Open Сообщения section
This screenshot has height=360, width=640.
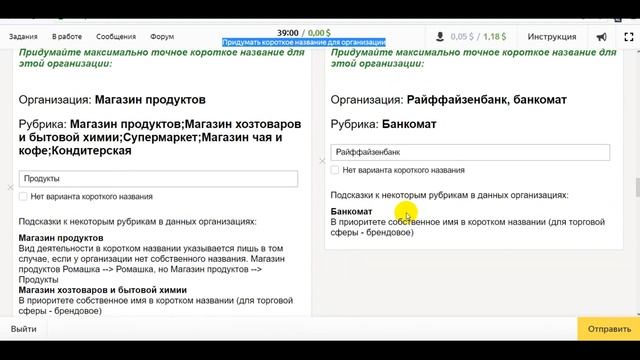116,37
